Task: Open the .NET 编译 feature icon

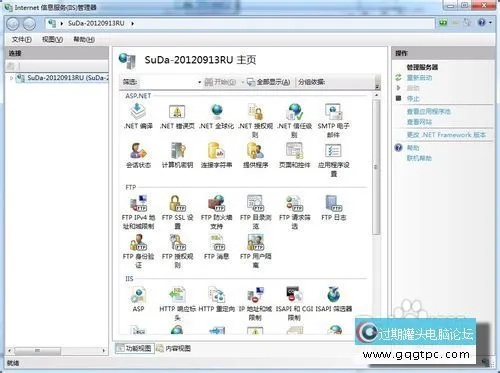Action: 138,116
